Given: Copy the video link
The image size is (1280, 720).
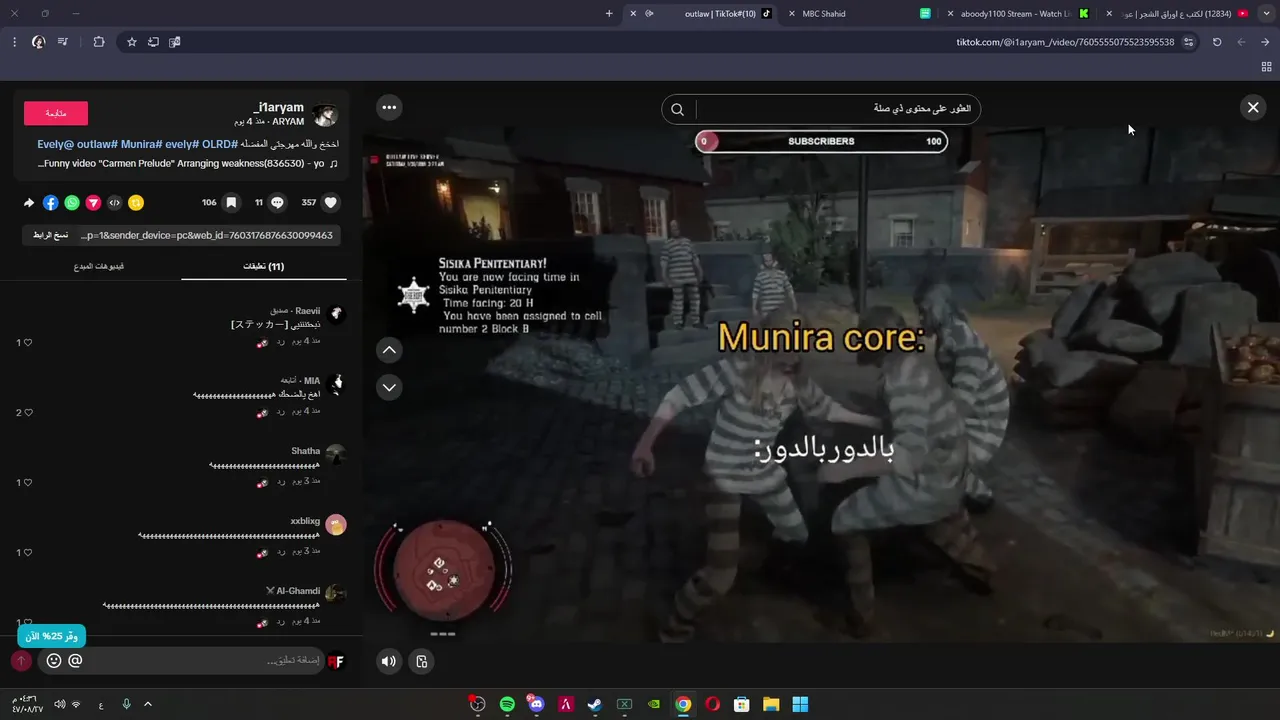Looking at the screenshot, I should point(50,235).
